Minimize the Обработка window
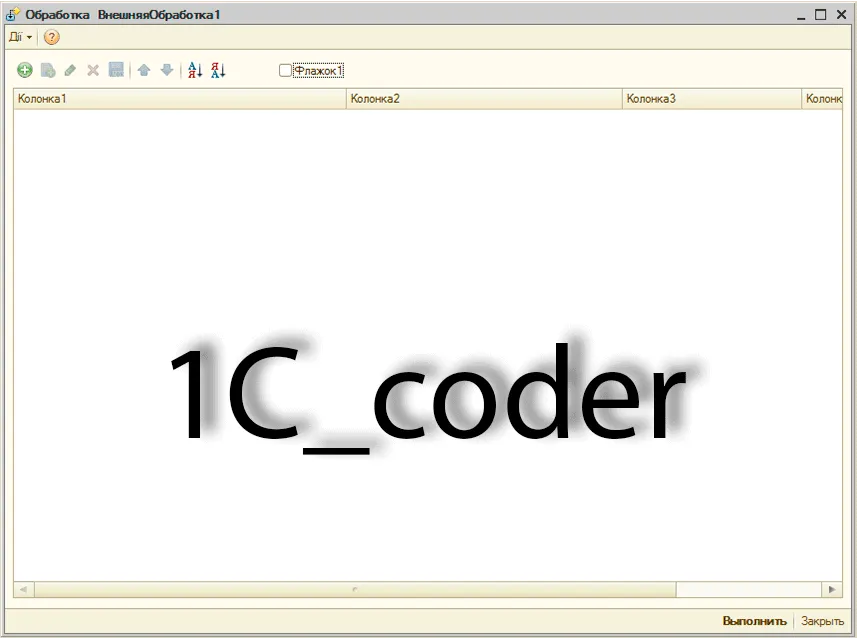This screenshot has width=857, height=638. [801, 15]
